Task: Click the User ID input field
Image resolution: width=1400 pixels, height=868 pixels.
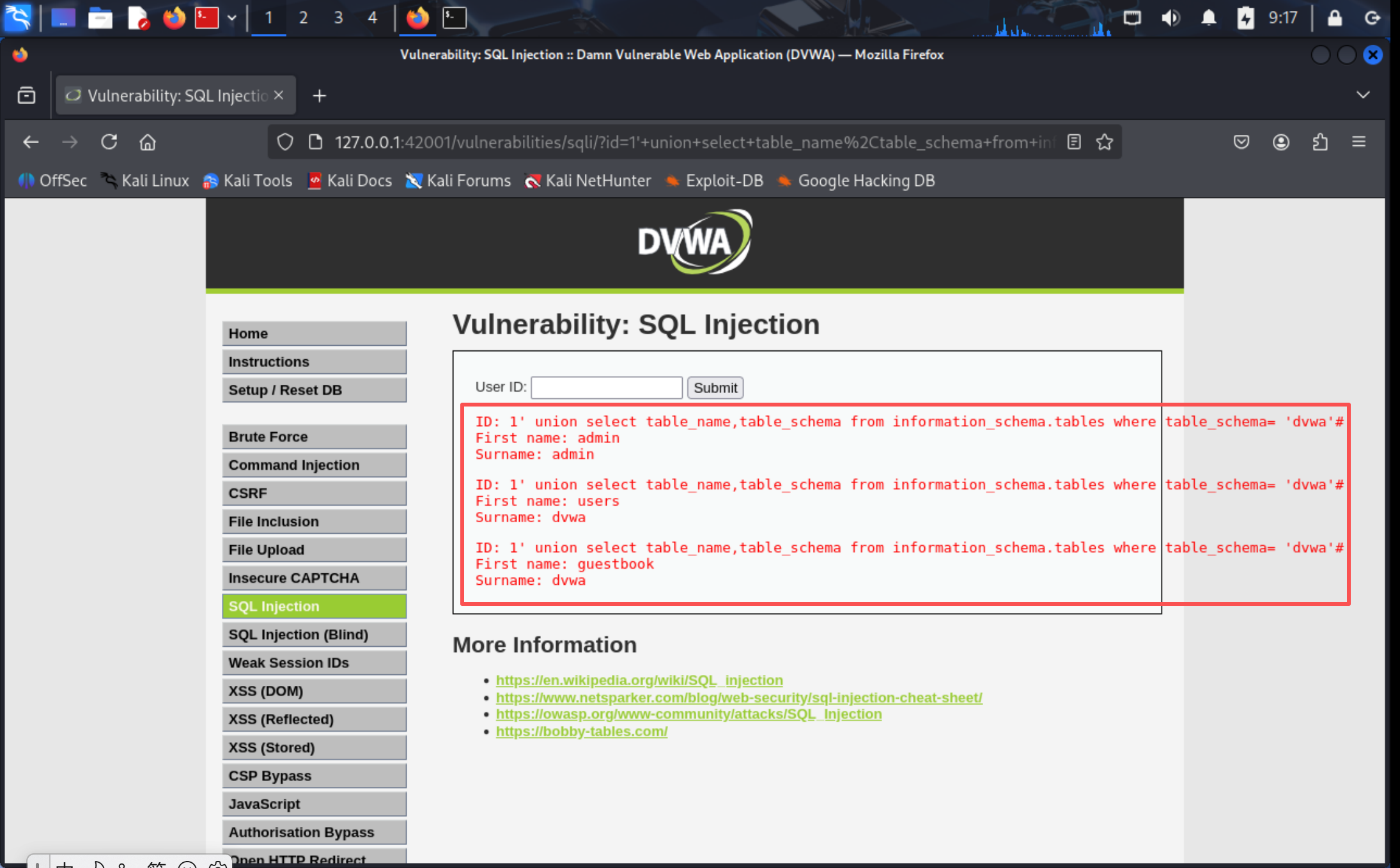Action: click(x=606, y=388)
